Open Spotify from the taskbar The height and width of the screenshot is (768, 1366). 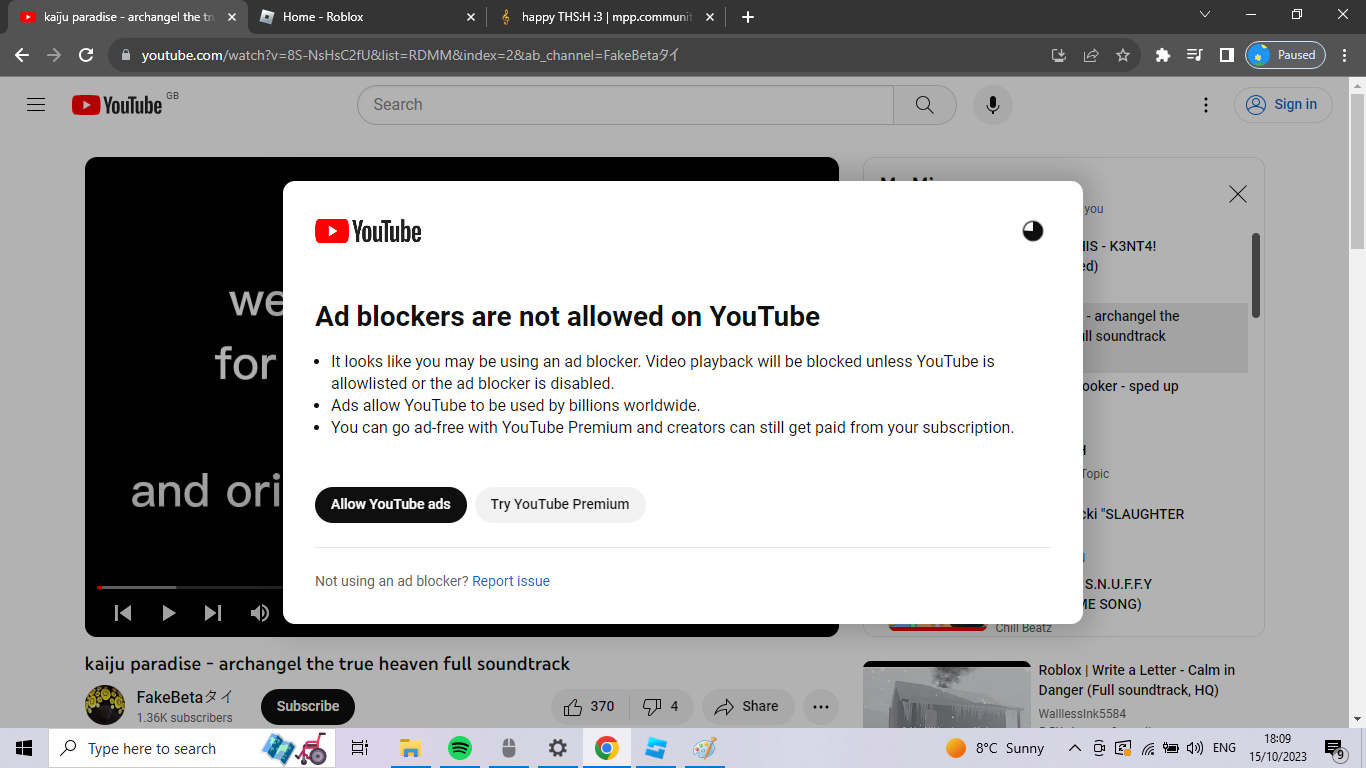[x=459, y=748]
